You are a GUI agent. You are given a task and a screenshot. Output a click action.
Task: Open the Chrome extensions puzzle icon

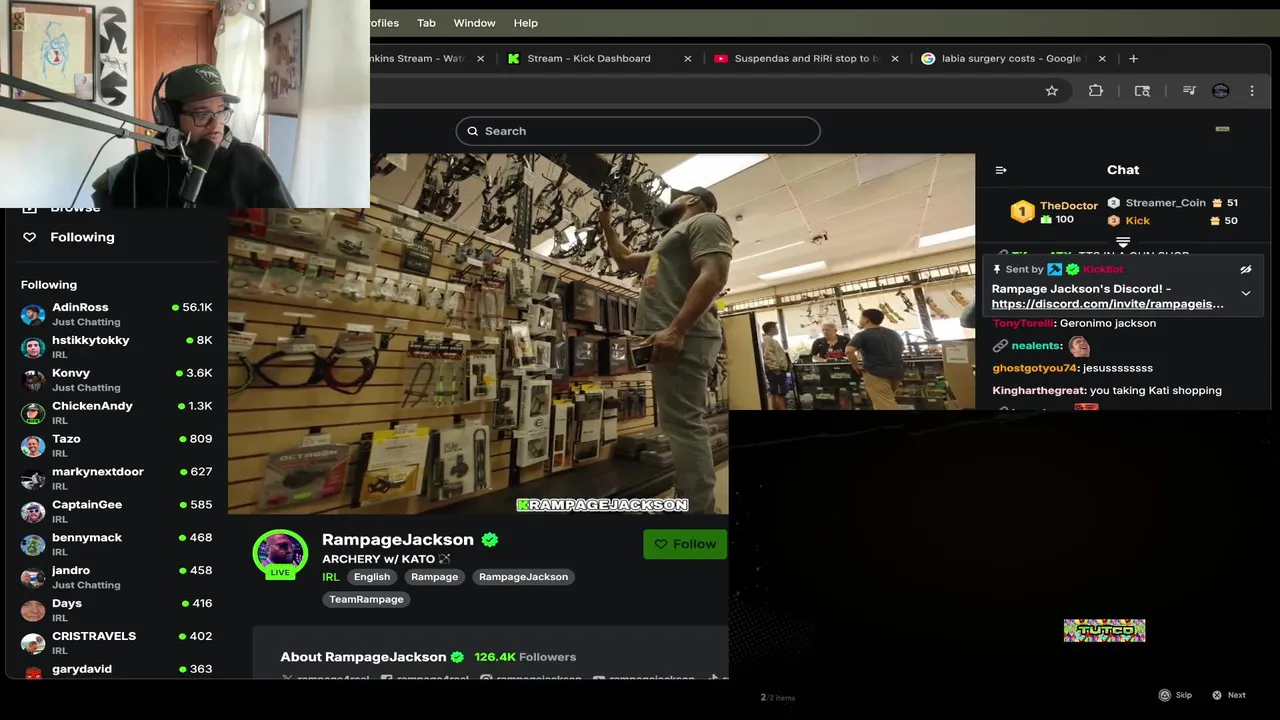click(1096, 91)
